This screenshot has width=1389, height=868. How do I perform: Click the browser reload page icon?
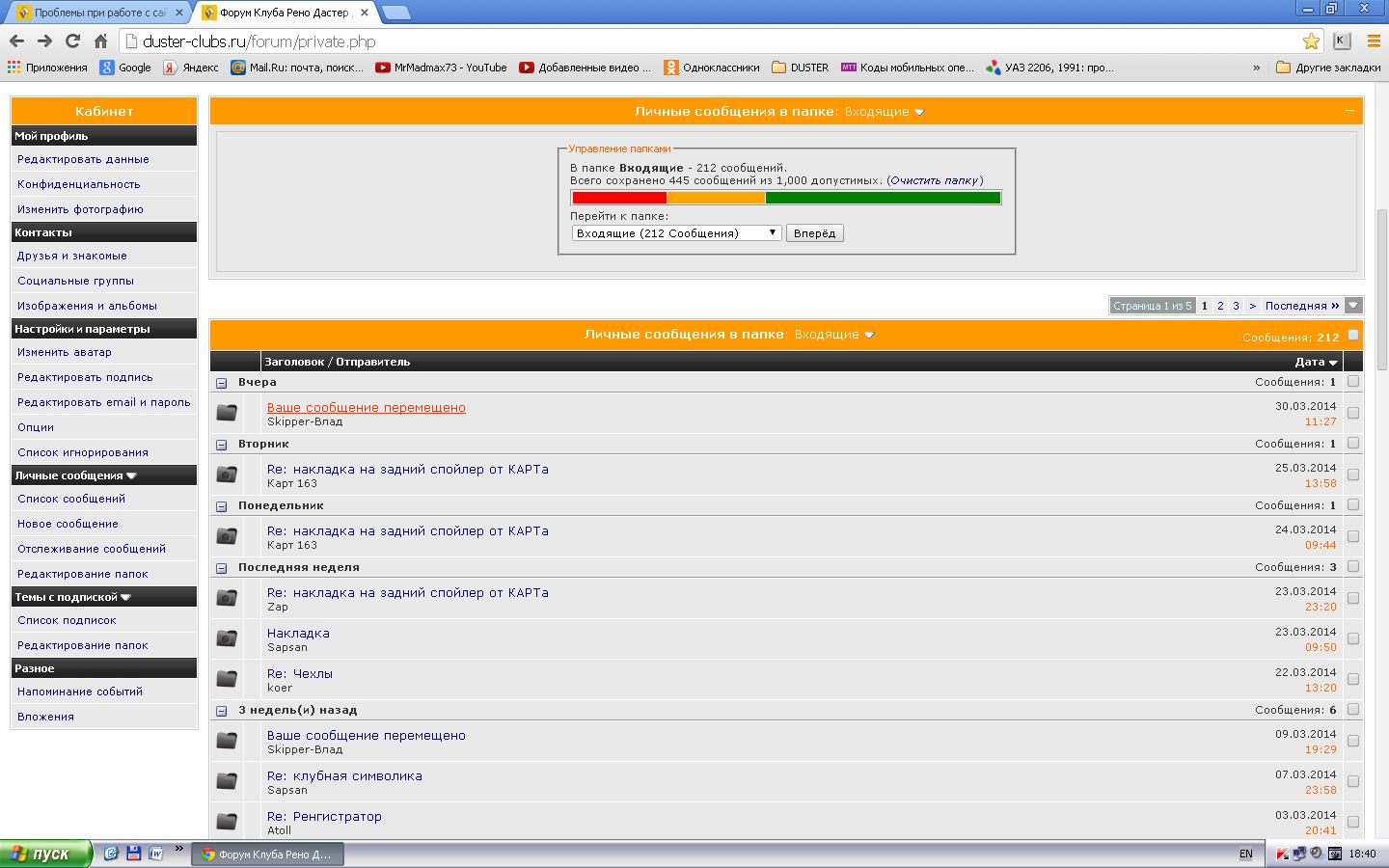(x=72, y=41)
